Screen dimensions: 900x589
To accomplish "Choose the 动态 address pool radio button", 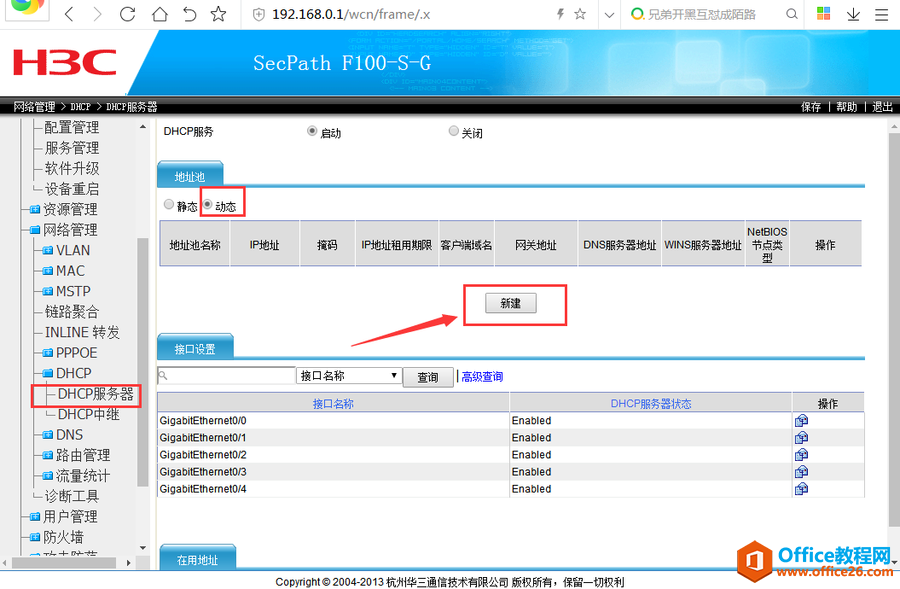I will click(208, 204).
